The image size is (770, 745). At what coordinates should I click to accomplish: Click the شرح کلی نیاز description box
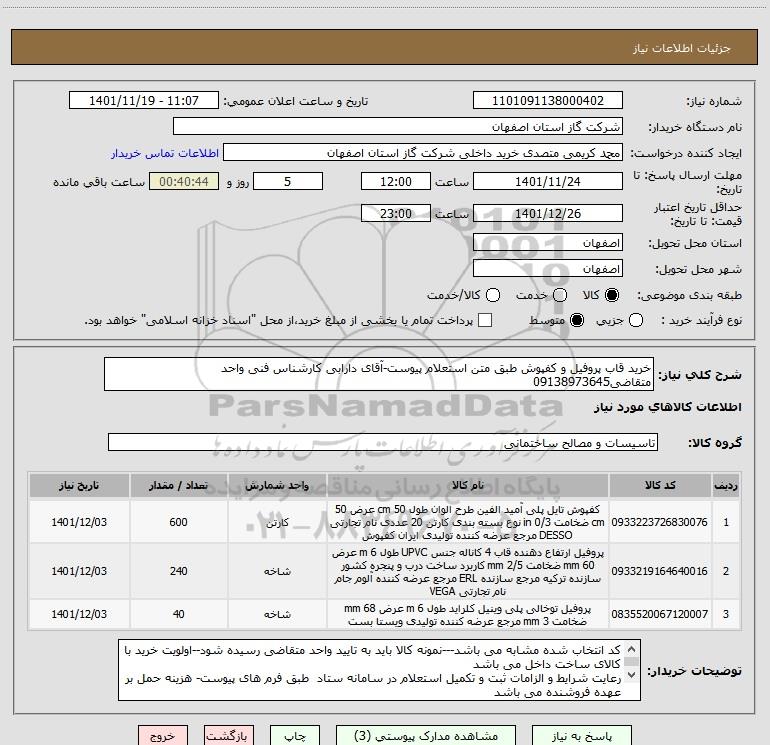[x=379, y=374]
